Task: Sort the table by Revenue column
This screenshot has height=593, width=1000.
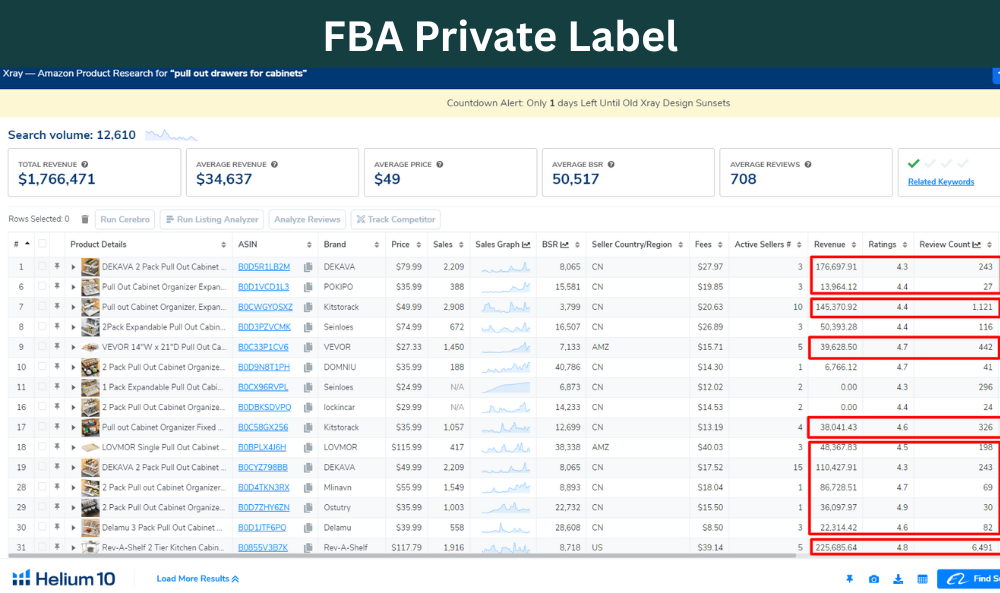Action: click(853, 245)
